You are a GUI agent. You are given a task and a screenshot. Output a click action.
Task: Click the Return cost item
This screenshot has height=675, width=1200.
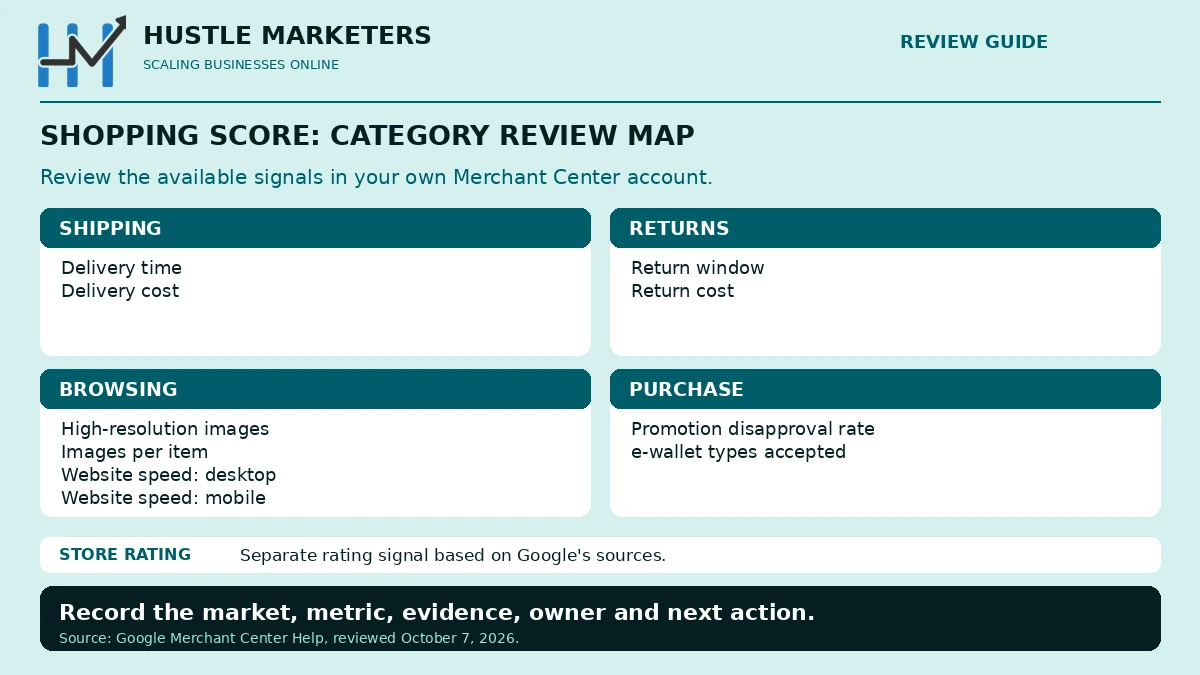(683, 291)
